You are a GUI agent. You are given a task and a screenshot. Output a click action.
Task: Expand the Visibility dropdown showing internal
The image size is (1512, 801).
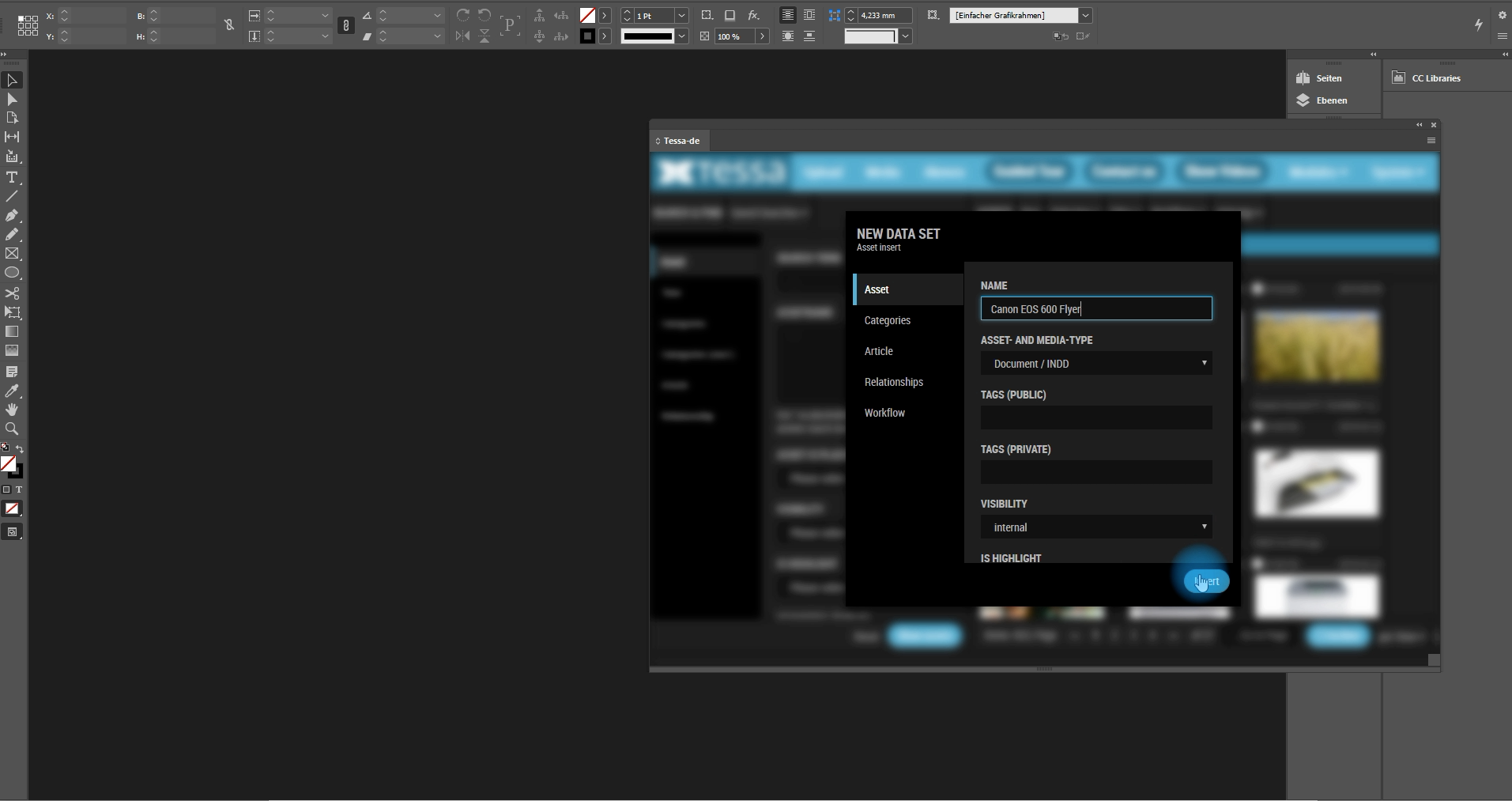tap(1095, 527)
